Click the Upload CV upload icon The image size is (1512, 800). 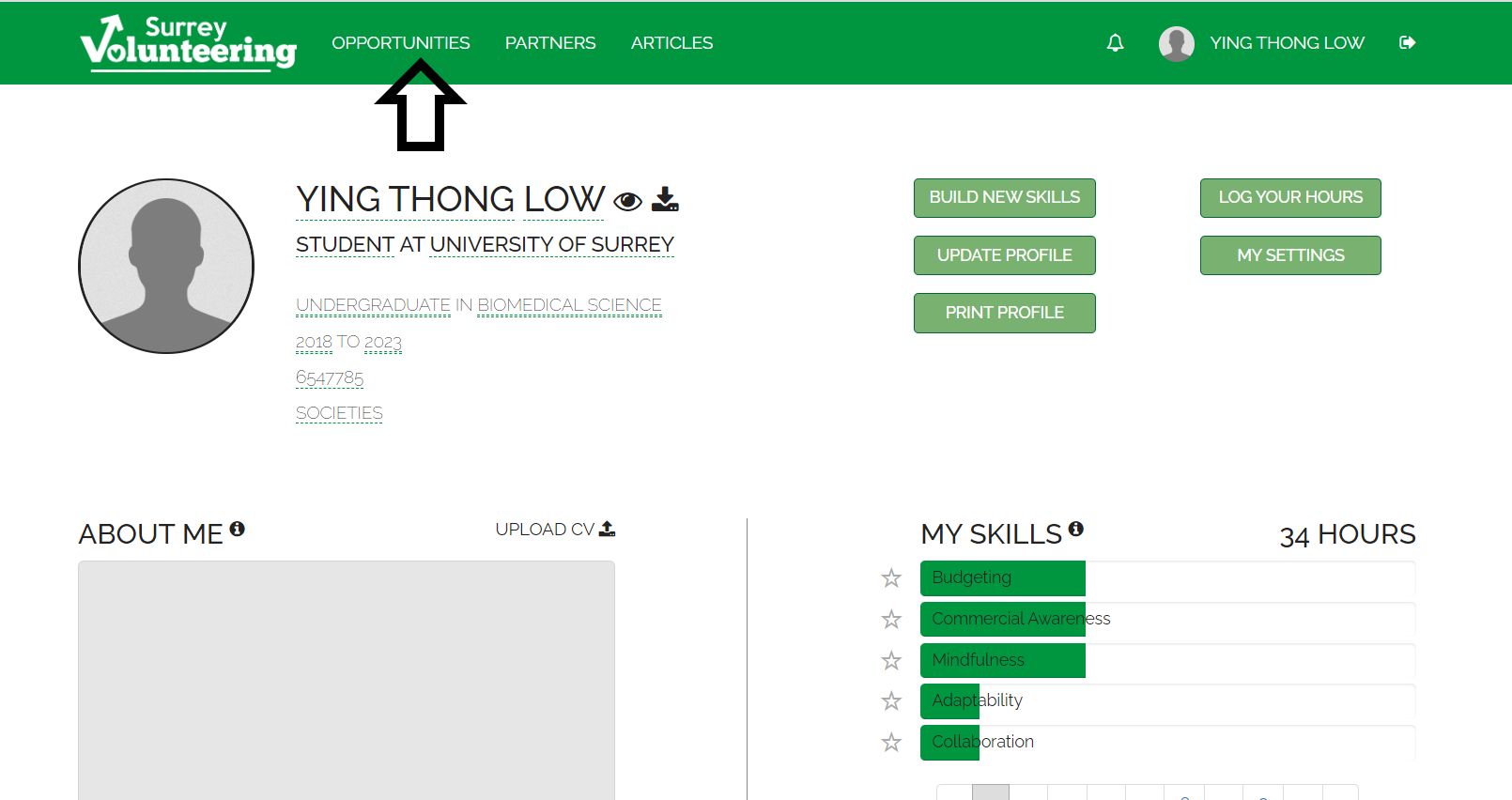[x=607, y=529]
